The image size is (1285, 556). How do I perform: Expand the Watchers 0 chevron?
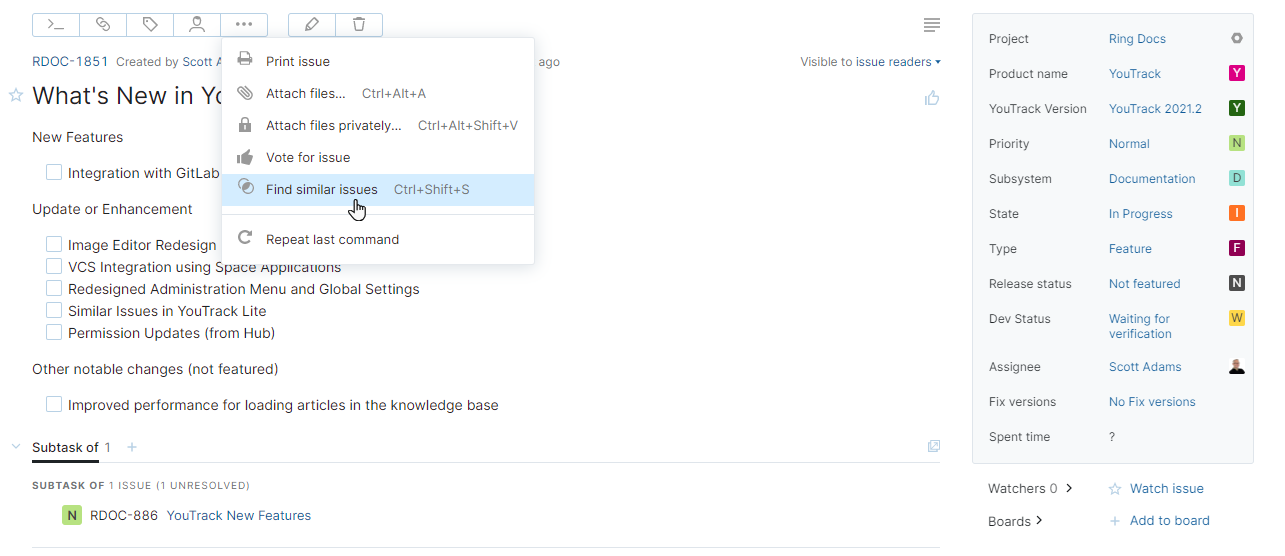coord(1069,488)
